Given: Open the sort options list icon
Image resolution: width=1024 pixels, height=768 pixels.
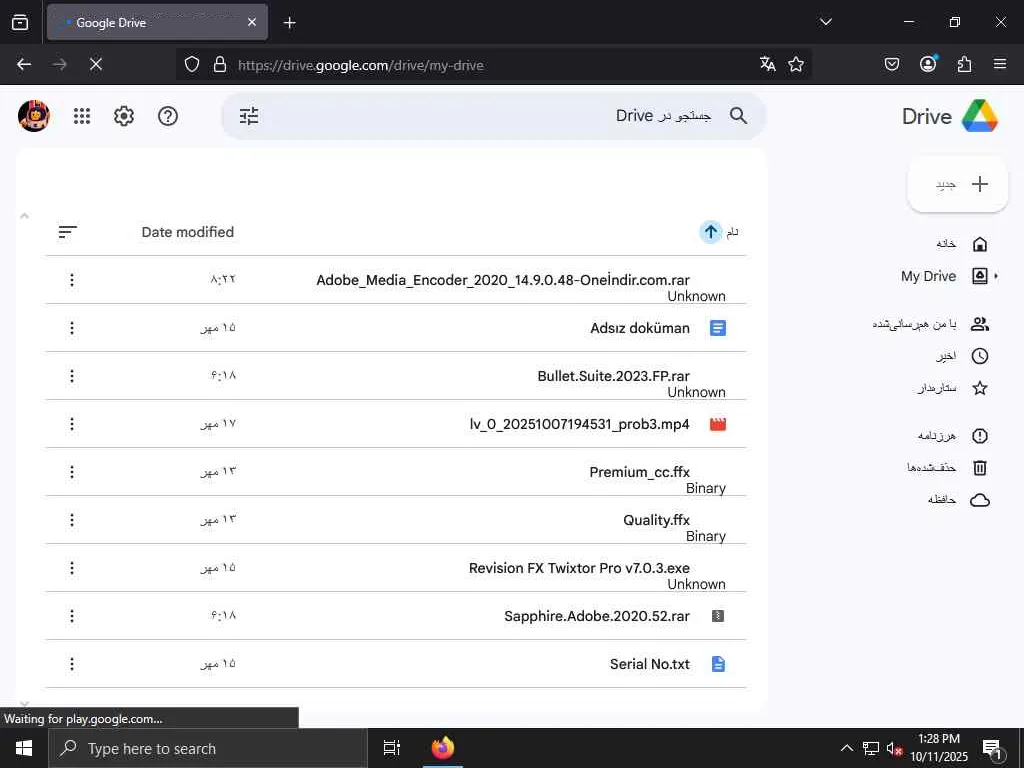Looking at the screenshot, I should 67,232.
